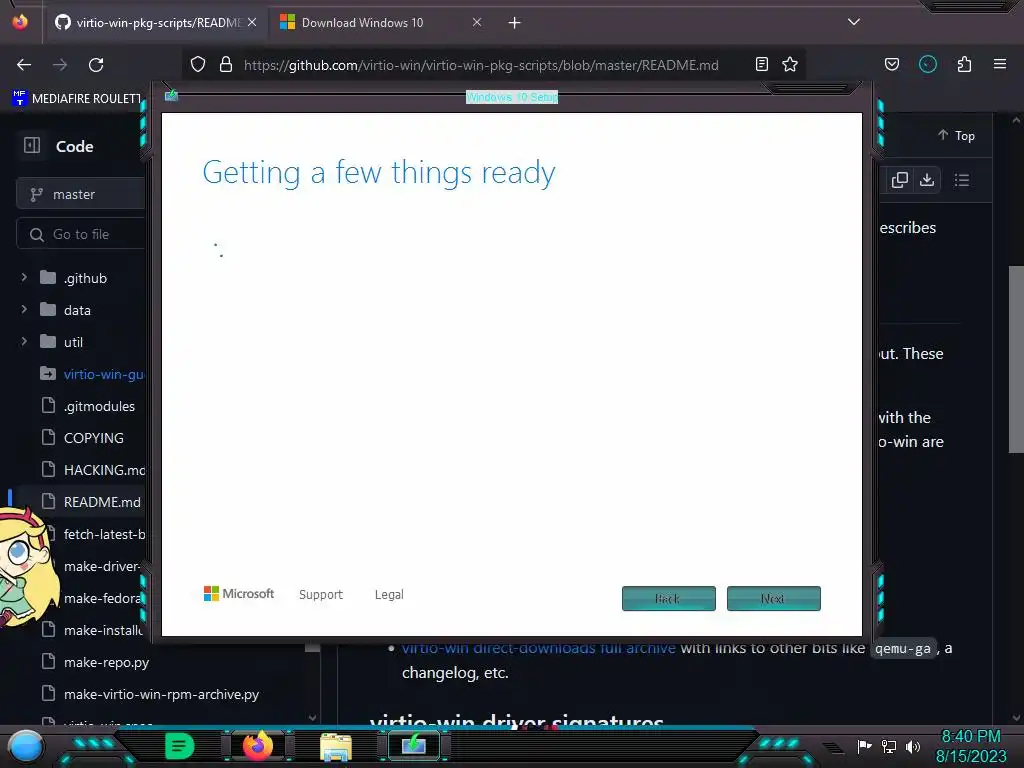Switch to Firefox on the taskbar
1024x768 pixels.
point(258,745)
